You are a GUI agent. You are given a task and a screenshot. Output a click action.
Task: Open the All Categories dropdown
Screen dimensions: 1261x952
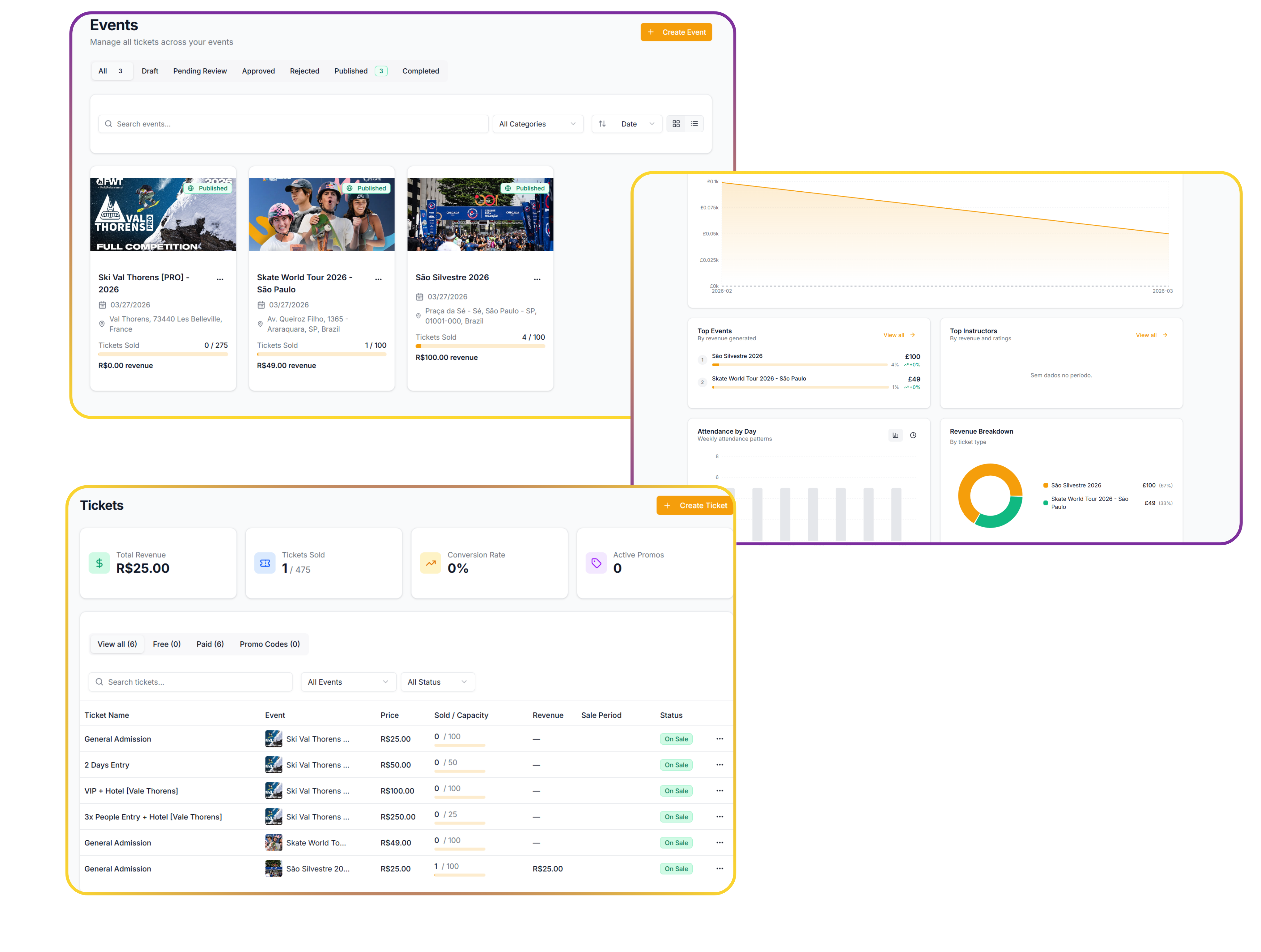click(537, 124)
